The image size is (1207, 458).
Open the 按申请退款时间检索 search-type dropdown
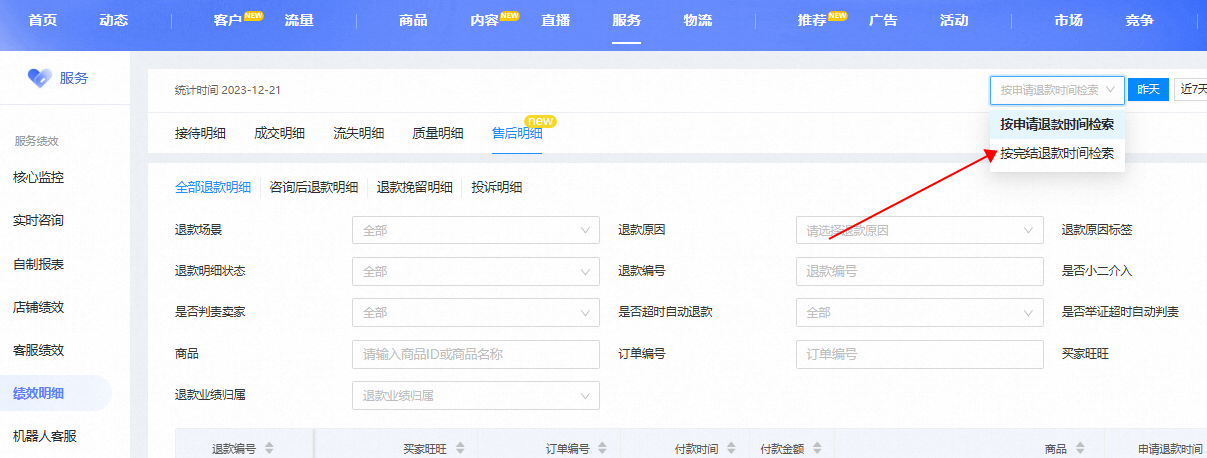(x=1057, y=90)
